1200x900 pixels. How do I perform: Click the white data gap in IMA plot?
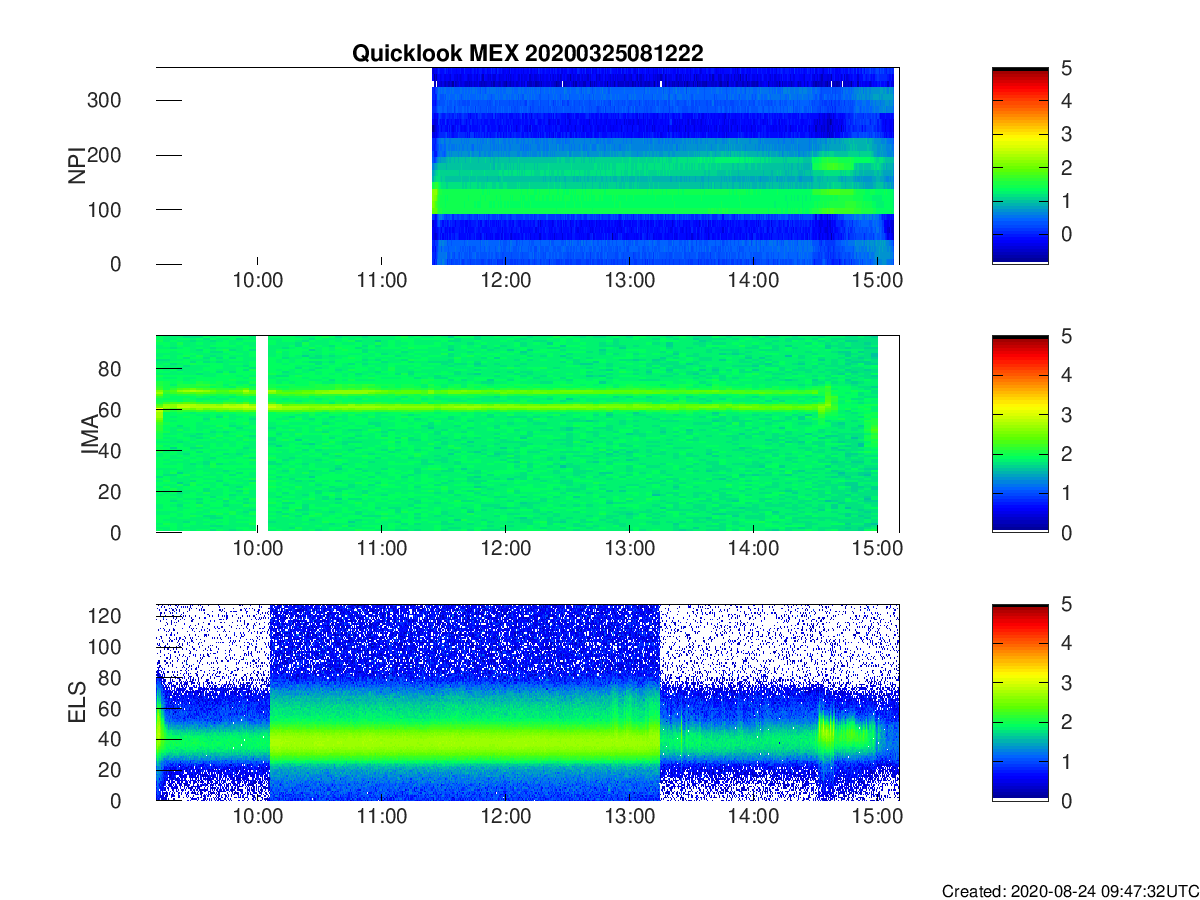tap(263, 434)
